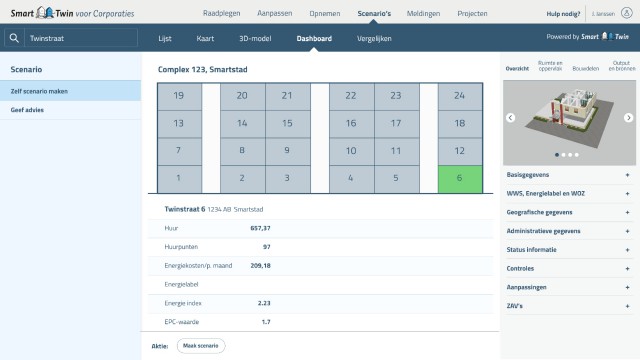Open the Raadplegen menu
The width and height of the screenshot is (640, 360).
pos(222,13)
